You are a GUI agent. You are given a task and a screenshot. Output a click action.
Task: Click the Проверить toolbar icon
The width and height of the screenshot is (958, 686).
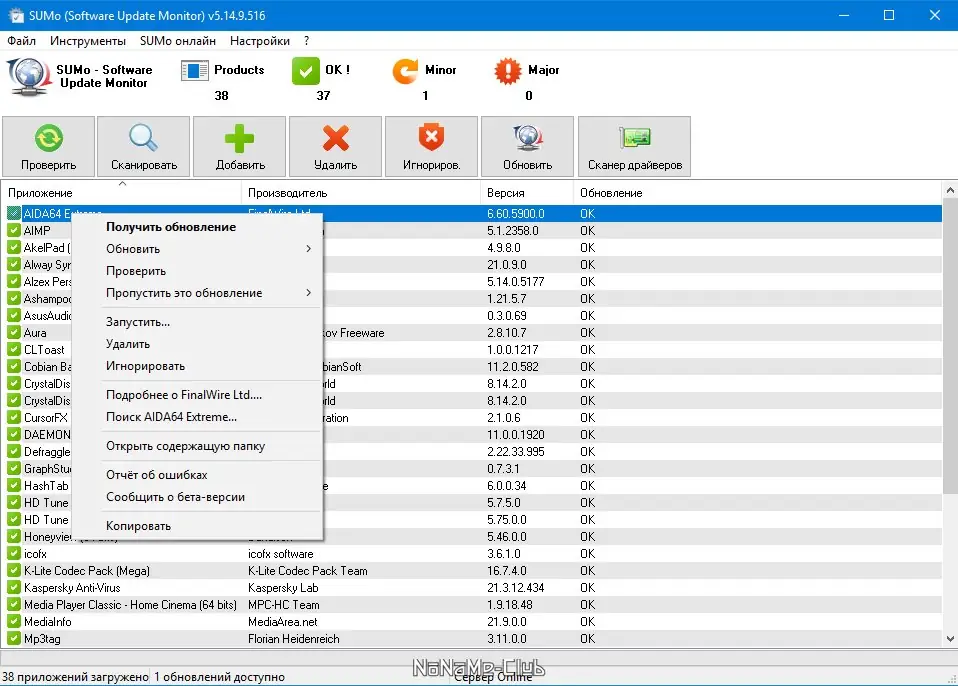coord(48,138)
